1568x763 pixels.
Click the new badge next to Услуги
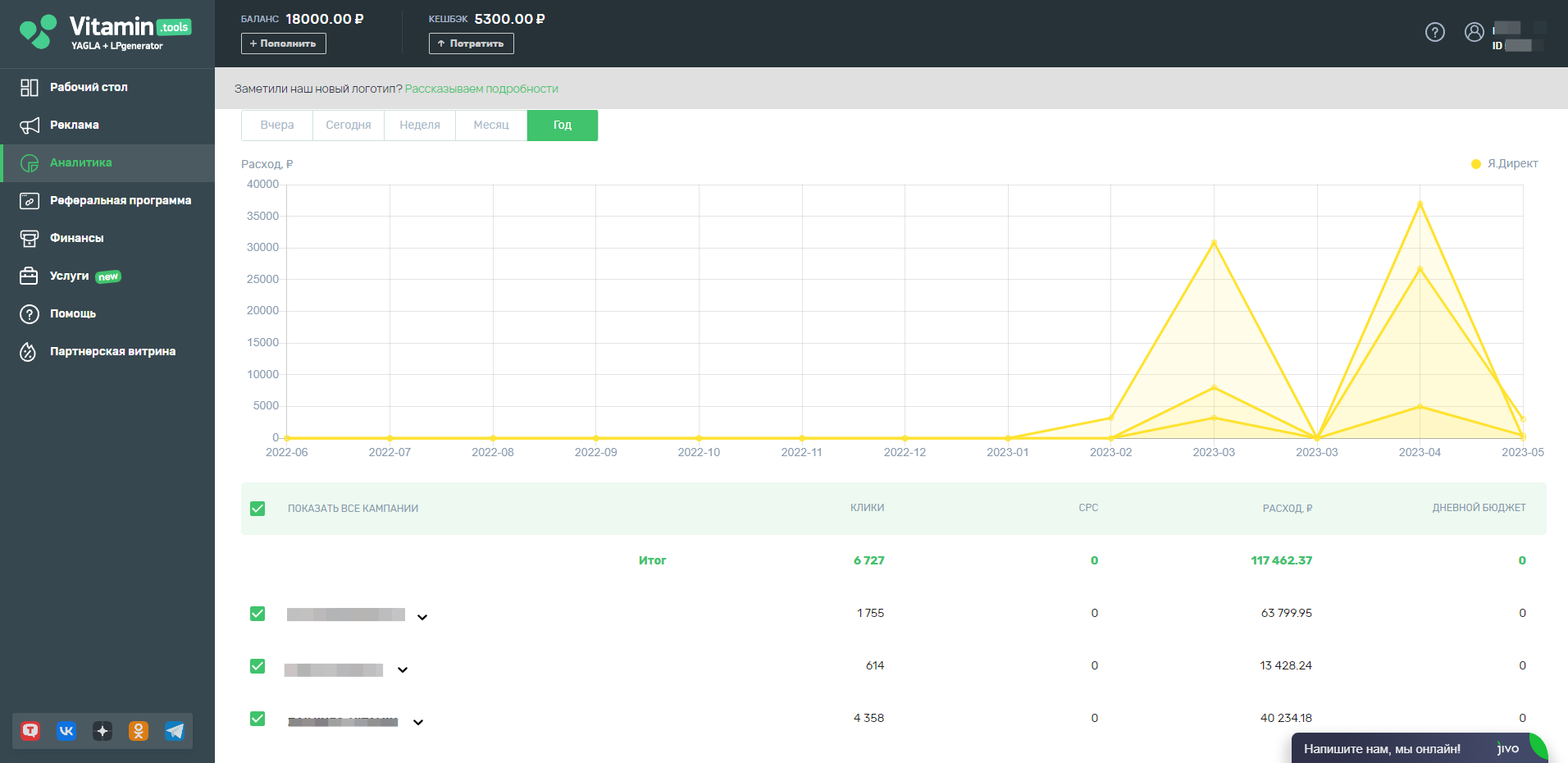point(108,277)
